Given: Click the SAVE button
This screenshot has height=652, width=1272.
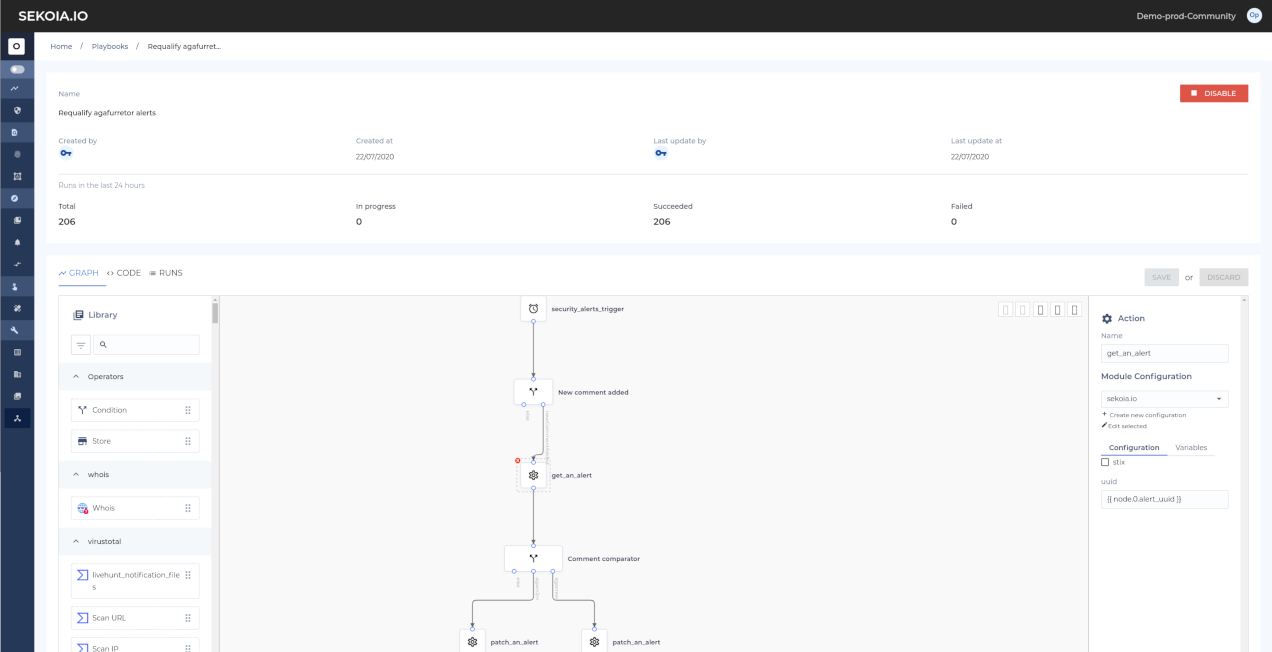Looking at the screenshot, I should (x=1161, y=277).
